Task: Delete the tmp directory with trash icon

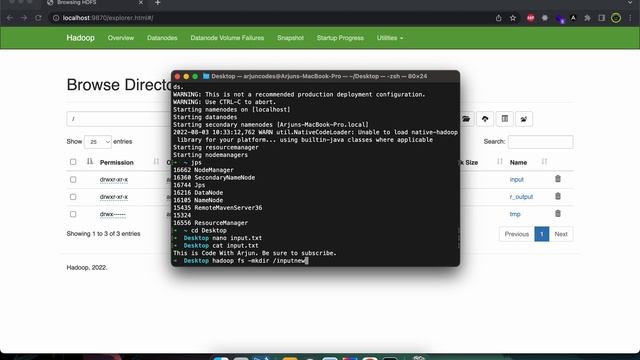Action: point(558,213)
